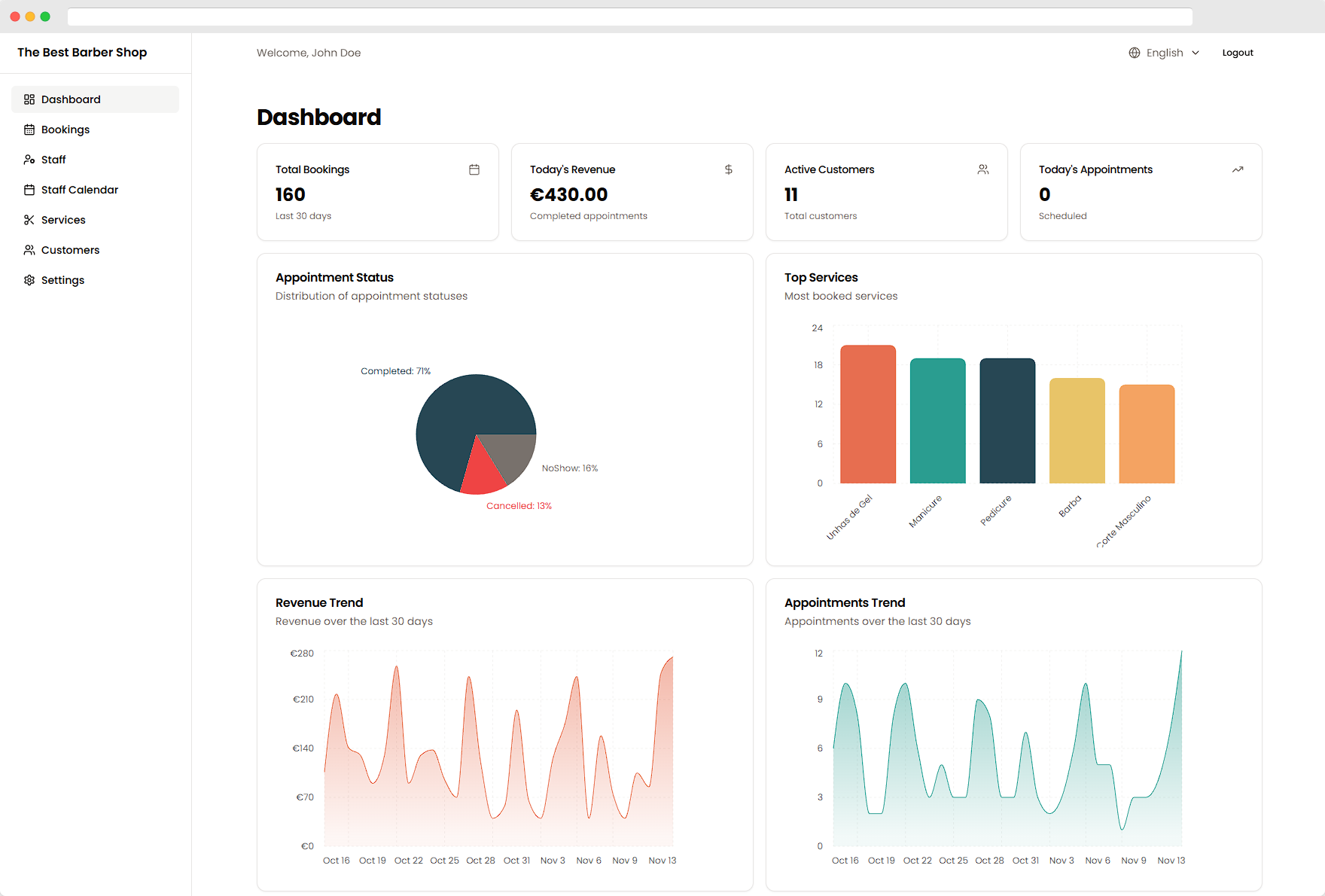Select Bookings in the sidebar
The height and width of the screenshot is (896, 1325).
click(66, 129)
